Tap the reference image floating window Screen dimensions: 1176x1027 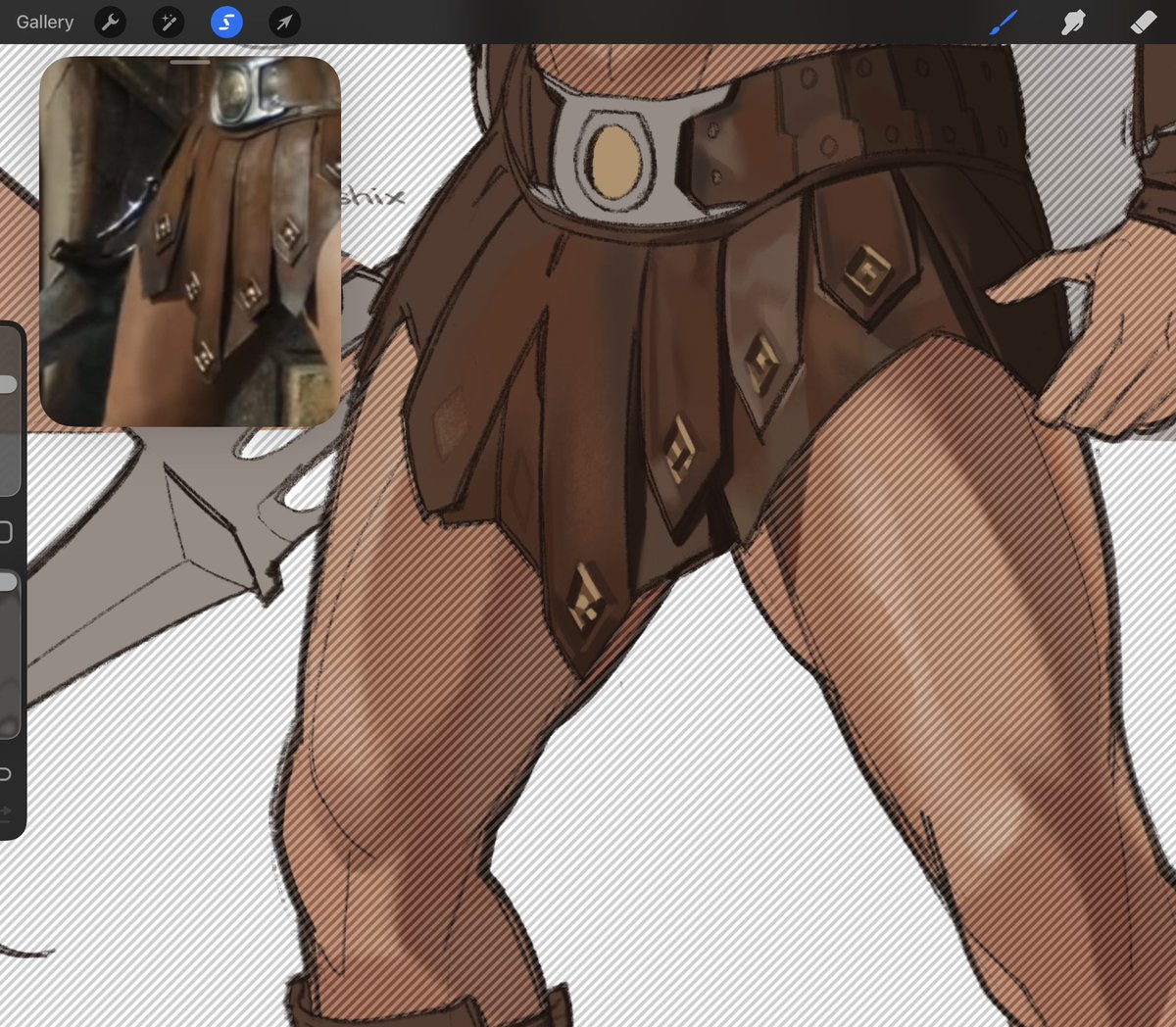point(190,241)
